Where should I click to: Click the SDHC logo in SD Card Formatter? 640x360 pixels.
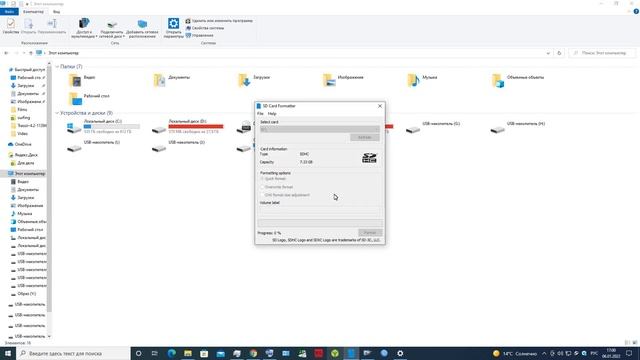(369, 158)
